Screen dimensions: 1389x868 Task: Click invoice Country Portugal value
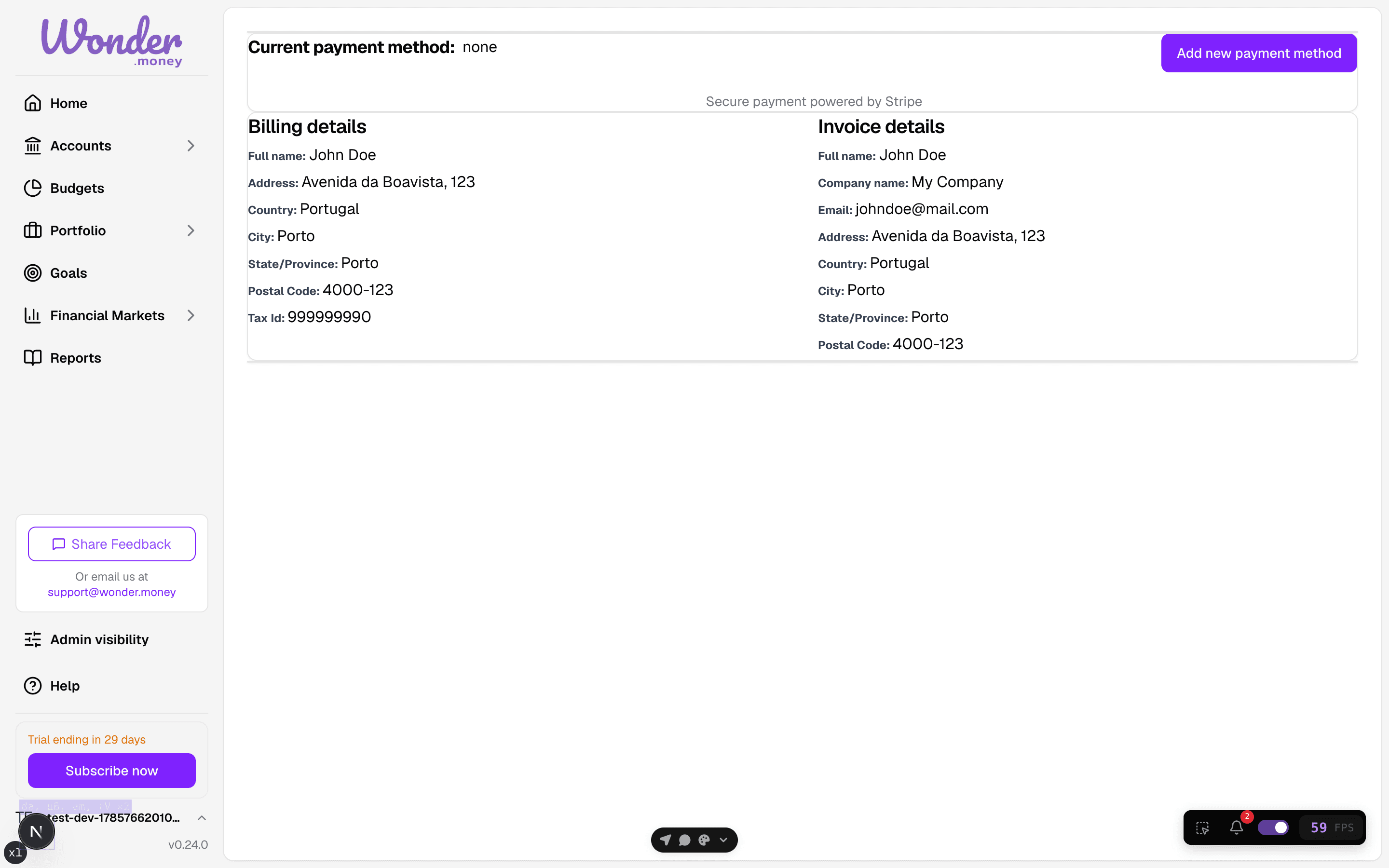coord(899,263)
